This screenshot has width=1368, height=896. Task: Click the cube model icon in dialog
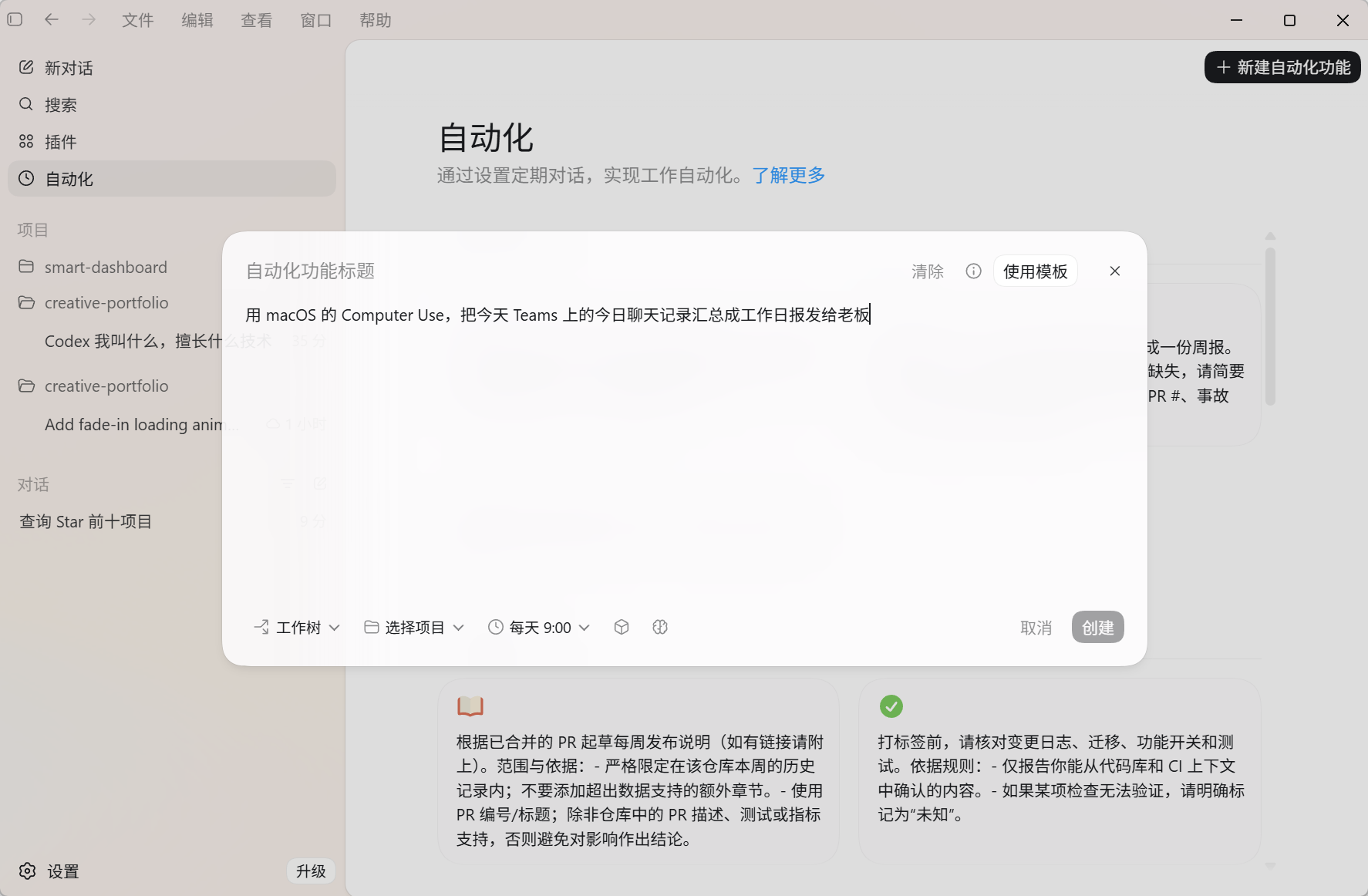click(622, 627)
